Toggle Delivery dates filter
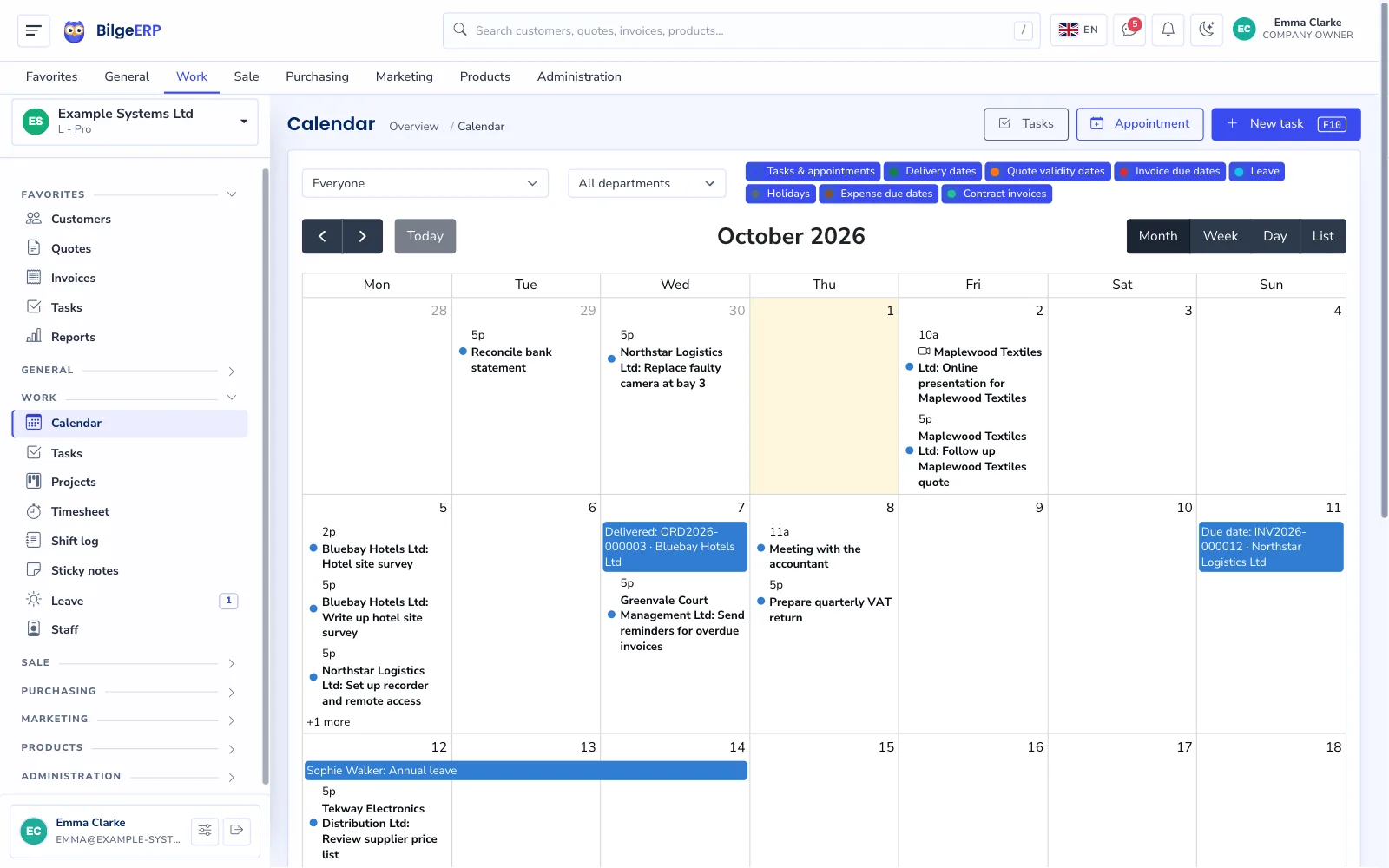The width and height of the screenshot is (1389, 868). [x=932, y=171]
